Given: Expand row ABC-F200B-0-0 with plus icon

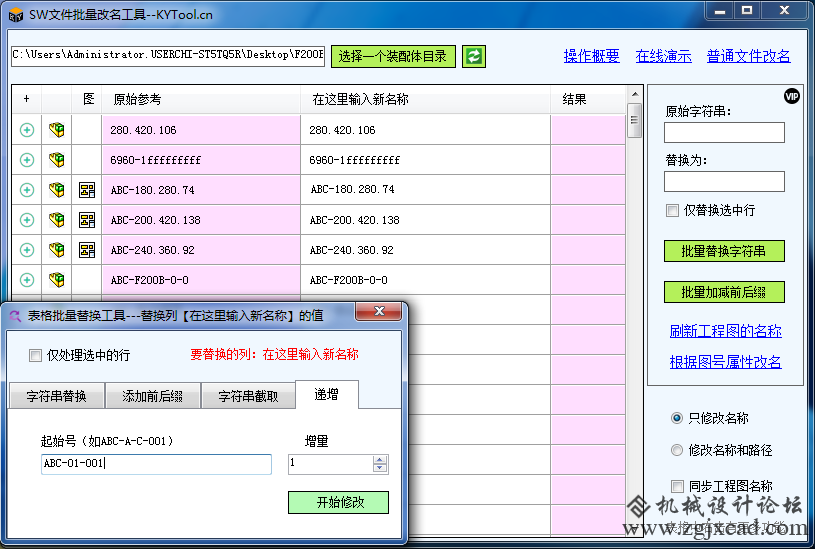Looking at the screenshot, I should click(x=27, y=280).
